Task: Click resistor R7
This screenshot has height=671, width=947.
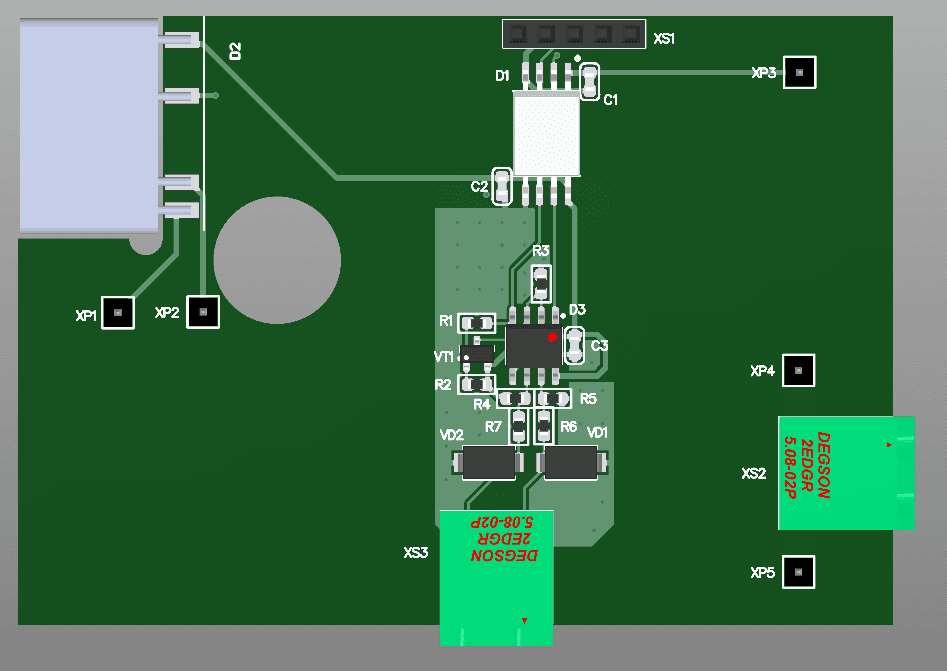Action: point(519,426)
